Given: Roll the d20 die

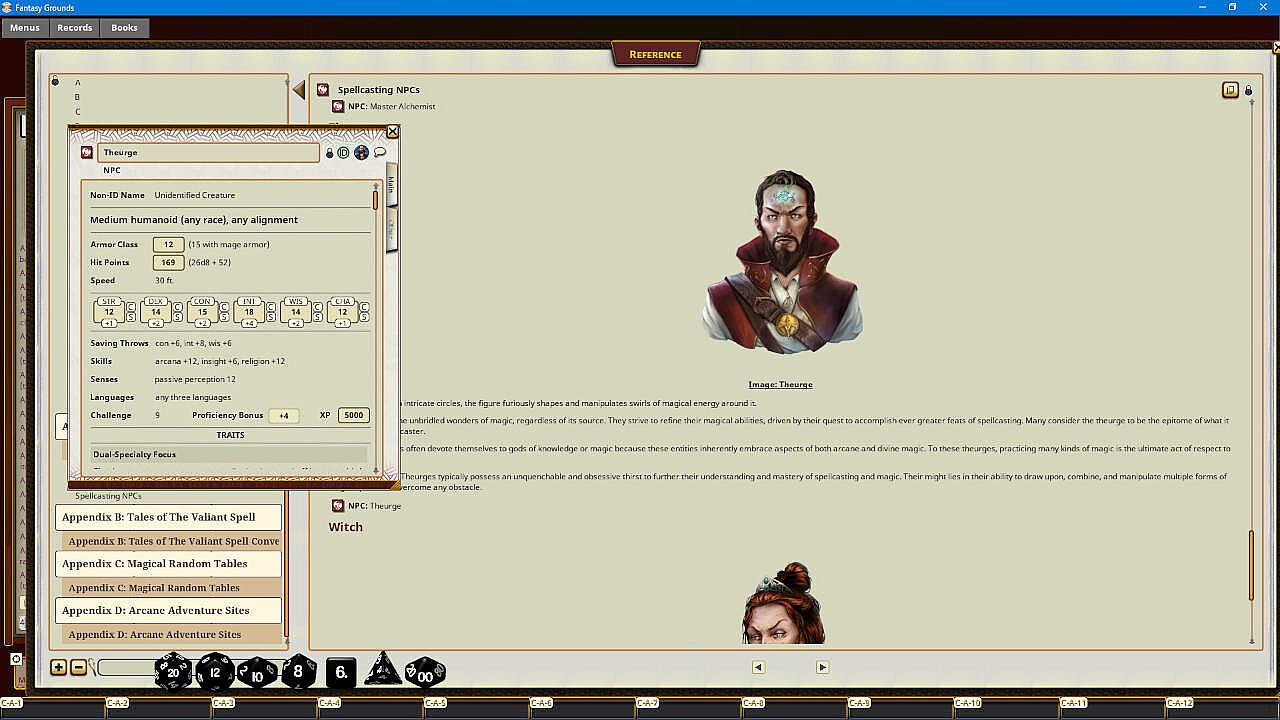Looking at the screenshot, I should (172, 672).
